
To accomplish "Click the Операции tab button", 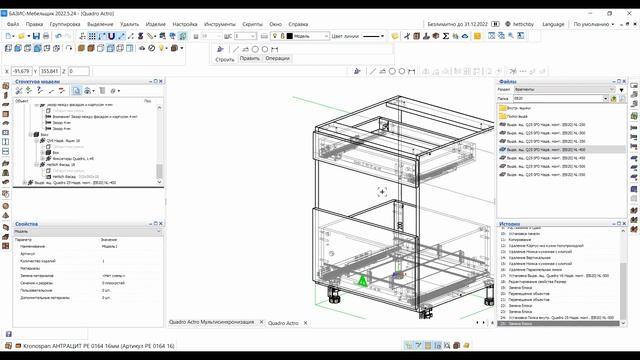I will click(x=278, y=58).
